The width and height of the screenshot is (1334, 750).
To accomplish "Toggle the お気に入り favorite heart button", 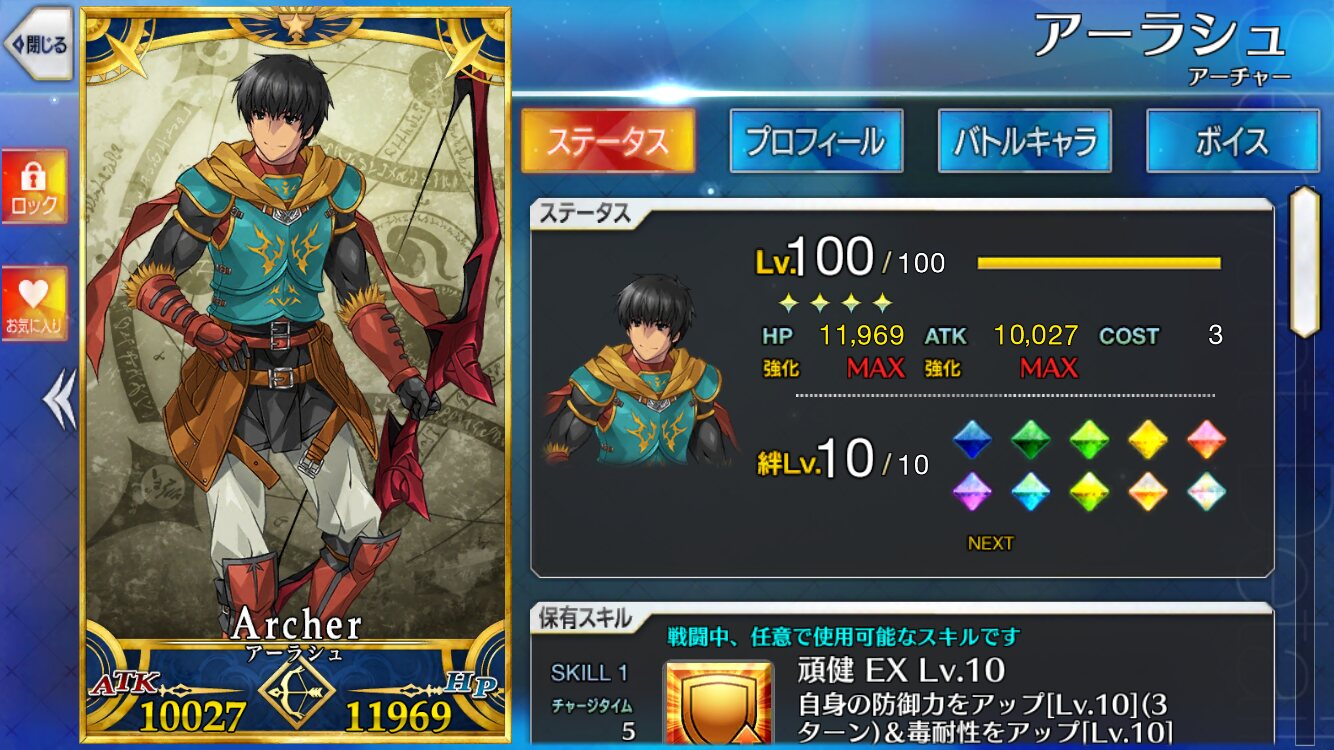I will coord(34,304).
